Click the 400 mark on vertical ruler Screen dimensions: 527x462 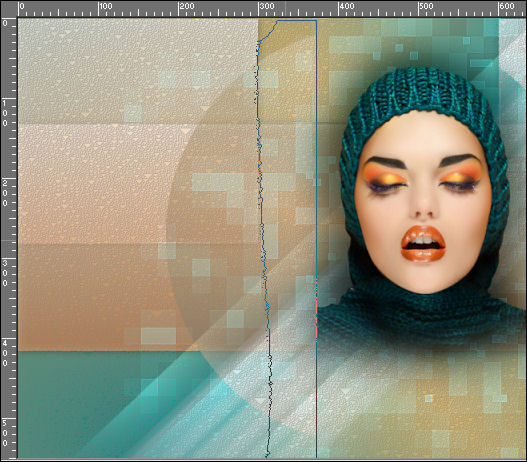5,353
